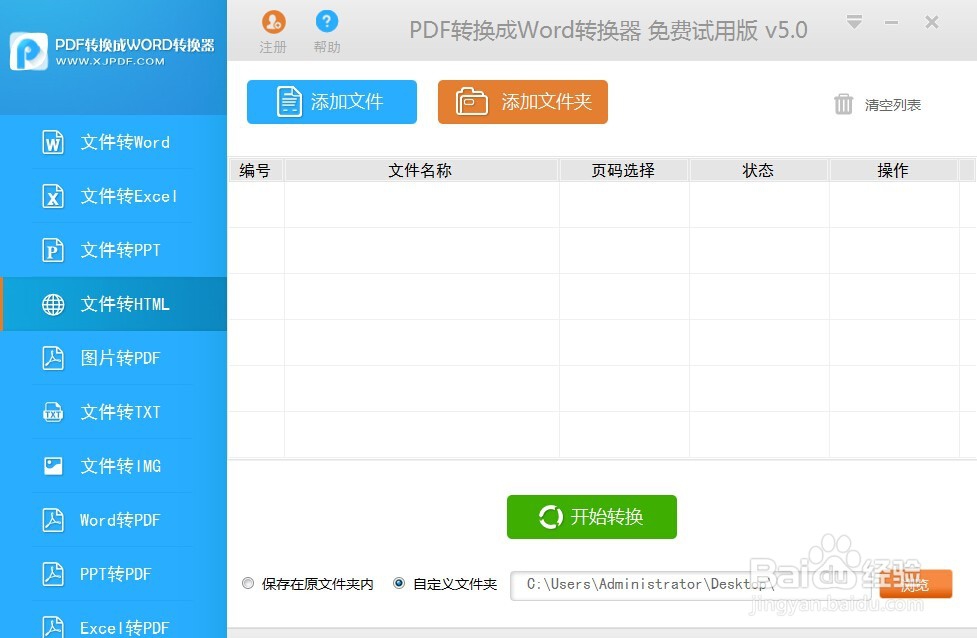977x638 pixels.
Task: Choose the PPT转PDF text label
Action: tap(115, 574)
